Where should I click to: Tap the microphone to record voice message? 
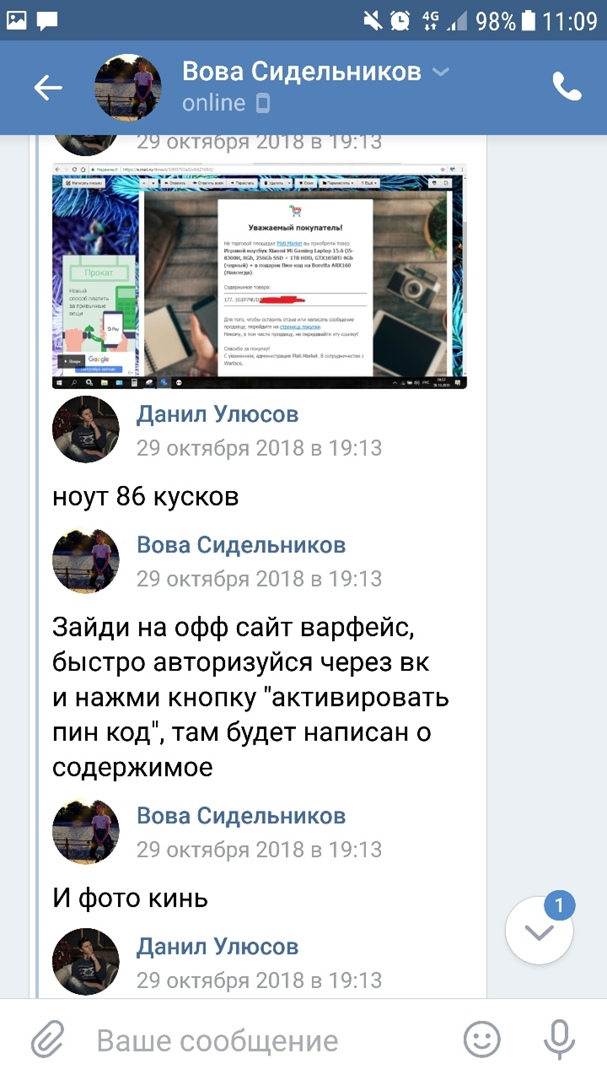(558, 1039)
